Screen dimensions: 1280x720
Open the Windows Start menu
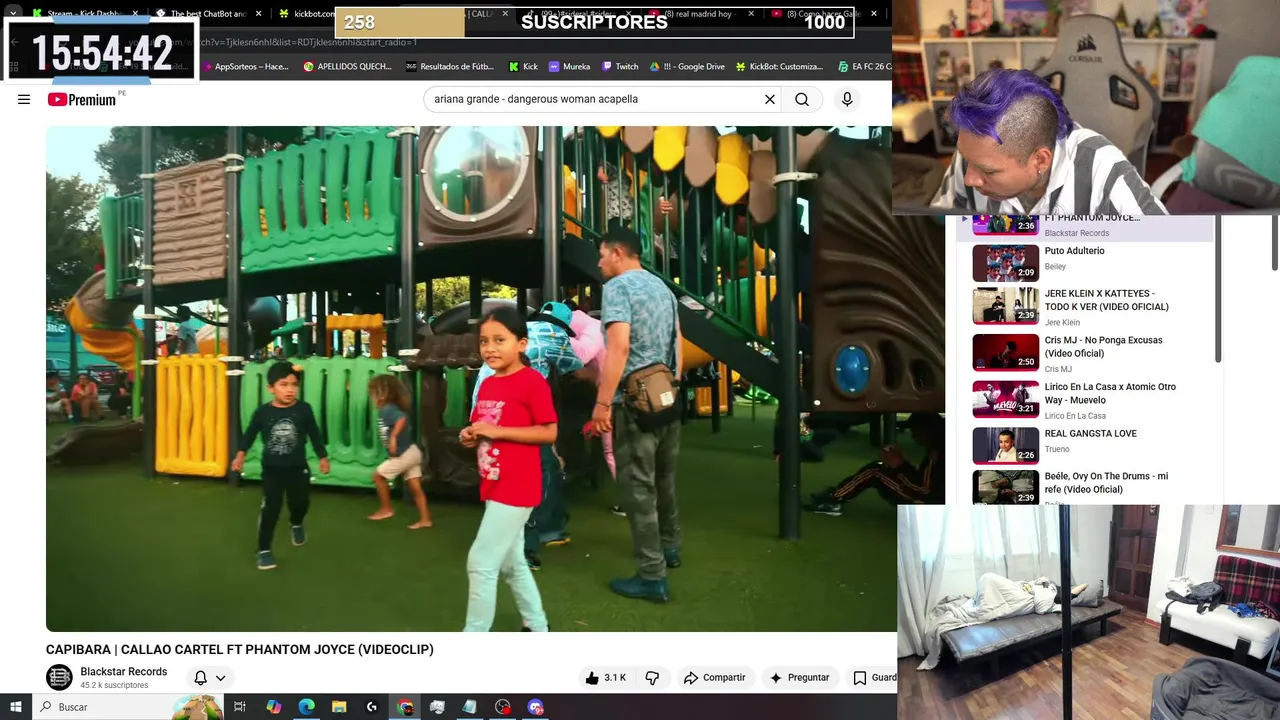tap(15, 707)
